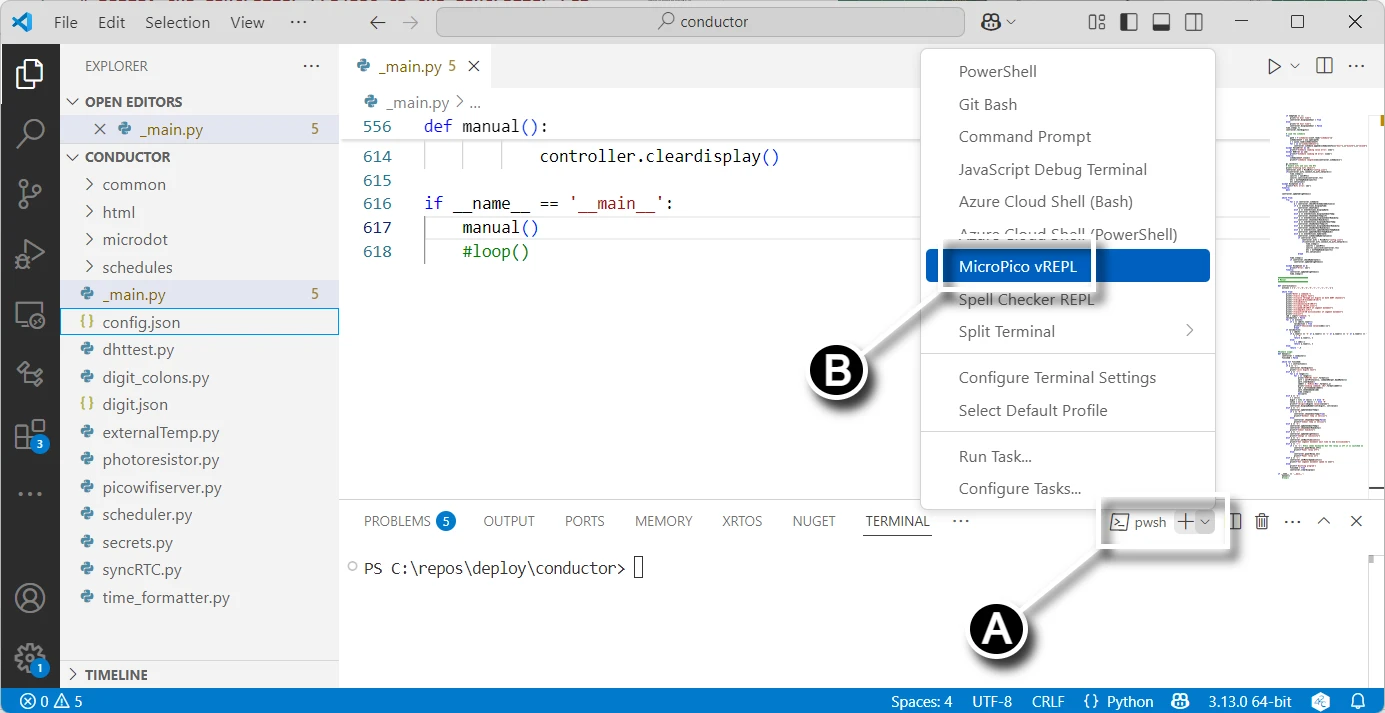Open scheduler.py file
Image resolution: width=1385 pixels, height=713 pixels.
(200, 515)
